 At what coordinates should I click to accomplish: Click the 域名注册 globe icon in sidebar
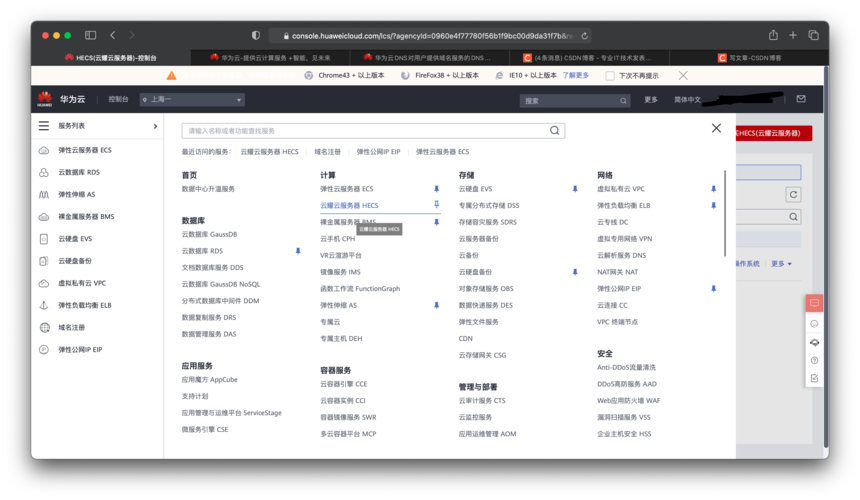tap(44, 327)
